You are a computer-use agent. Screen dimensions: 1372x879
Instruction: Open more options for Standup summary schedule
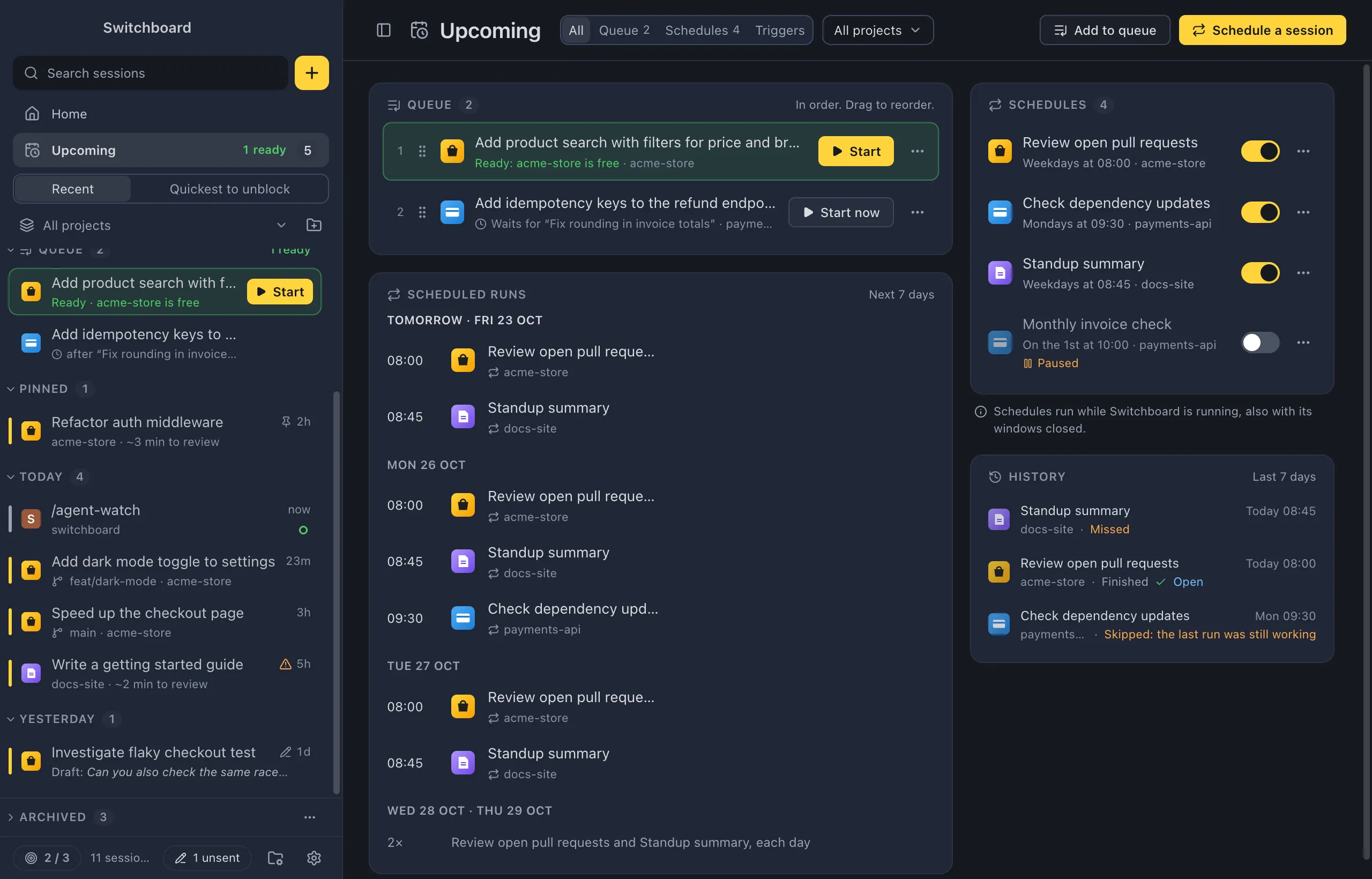[1303, 273]
